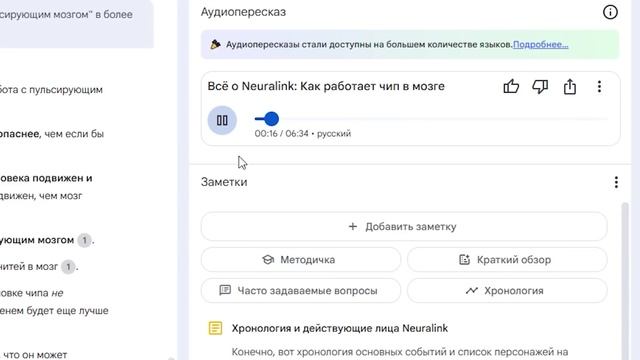640x360 pixels.
Task: Like the Neuralink audio overview
Action: tap(511, 87)
